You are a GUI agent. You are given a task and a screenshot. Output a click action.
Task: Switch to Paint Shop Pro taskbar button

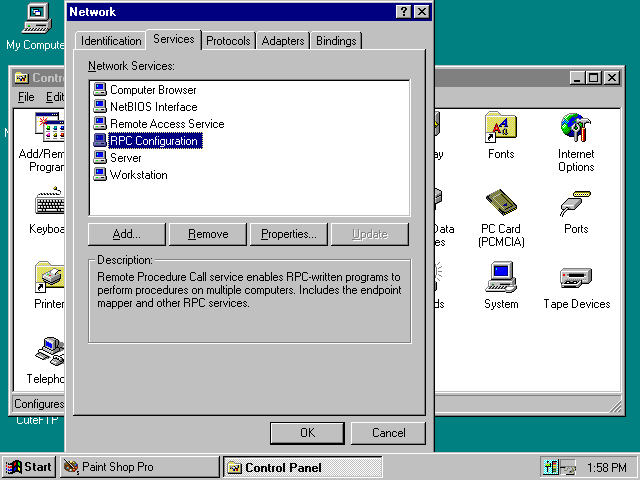click(x=140, y=467)
